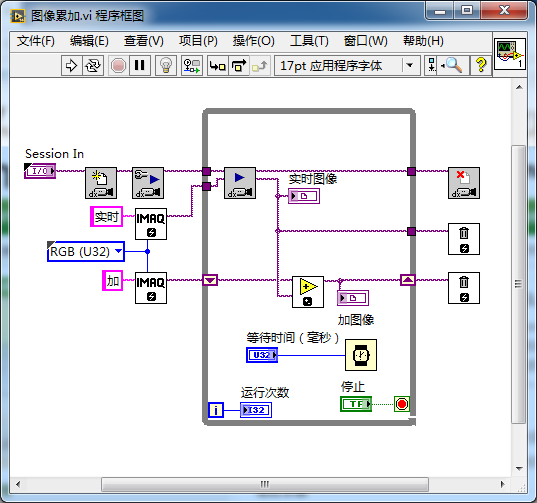Toggle the Highlight Execution lightbulb
The width and height of the screenshot is (537, 503).
pos(166,65)
